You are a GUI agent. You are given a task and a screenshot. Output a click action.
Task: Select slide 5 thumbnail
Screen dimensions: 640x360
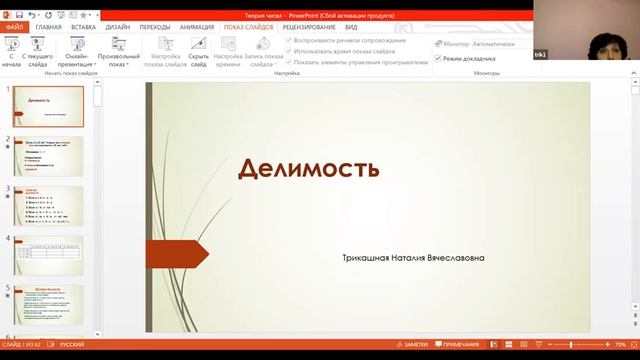coord(48,305)
